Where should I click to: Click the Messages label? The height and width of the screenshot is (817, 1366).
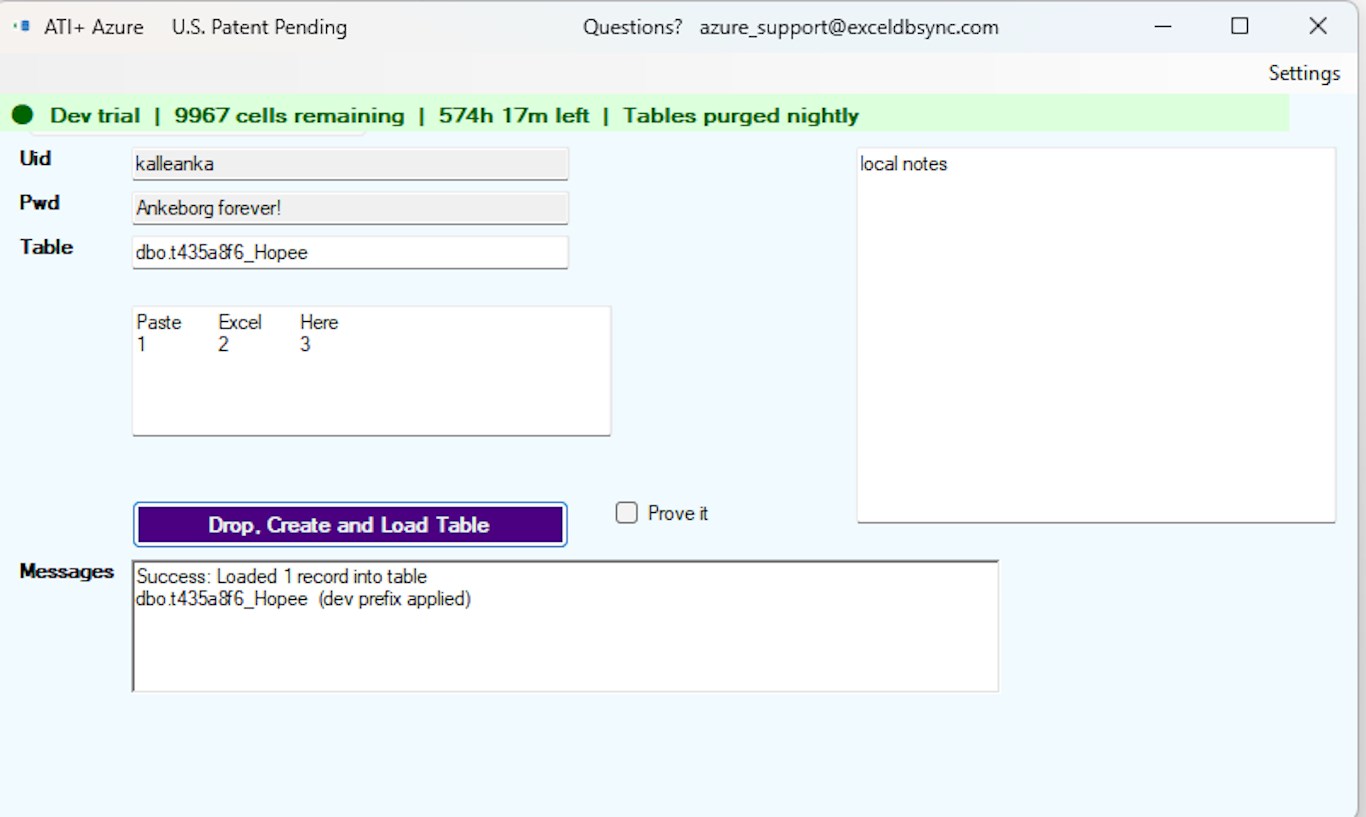pyautogui.click(x=67, y=571)
